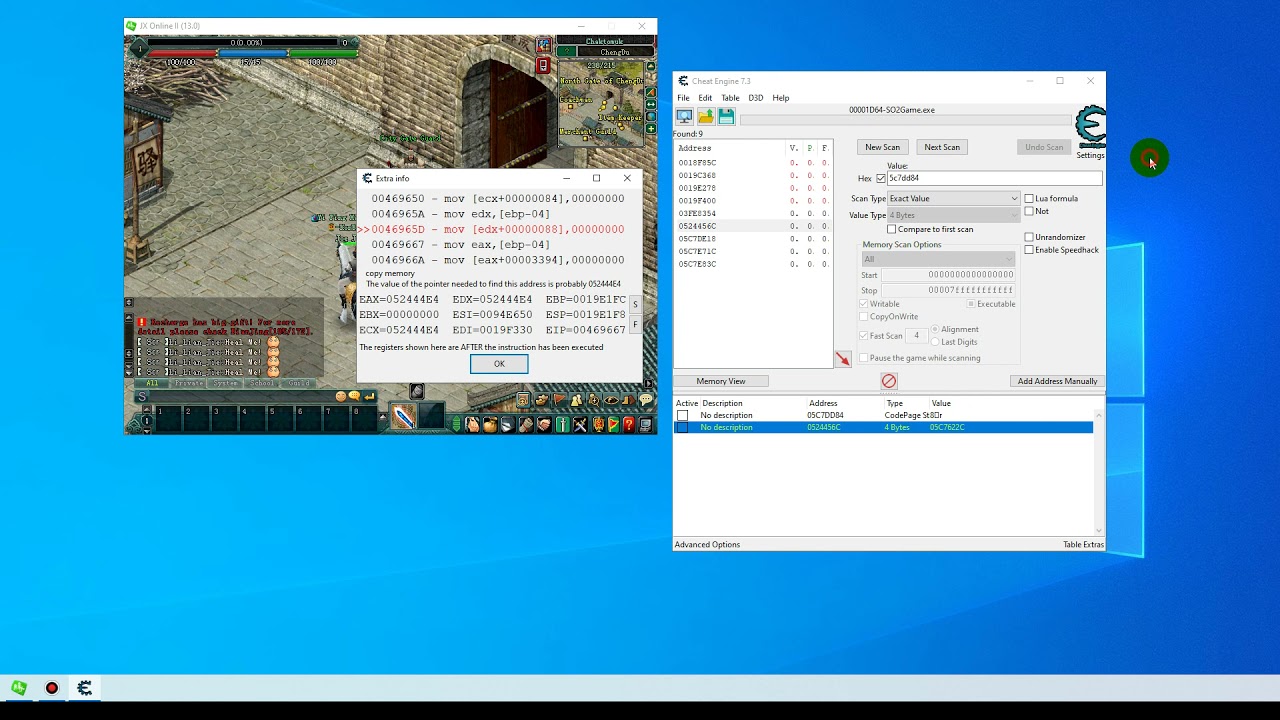This screenshot has height=720, width=1280.
Task: Click the F button in Extra info
Action: click(634, 324)
